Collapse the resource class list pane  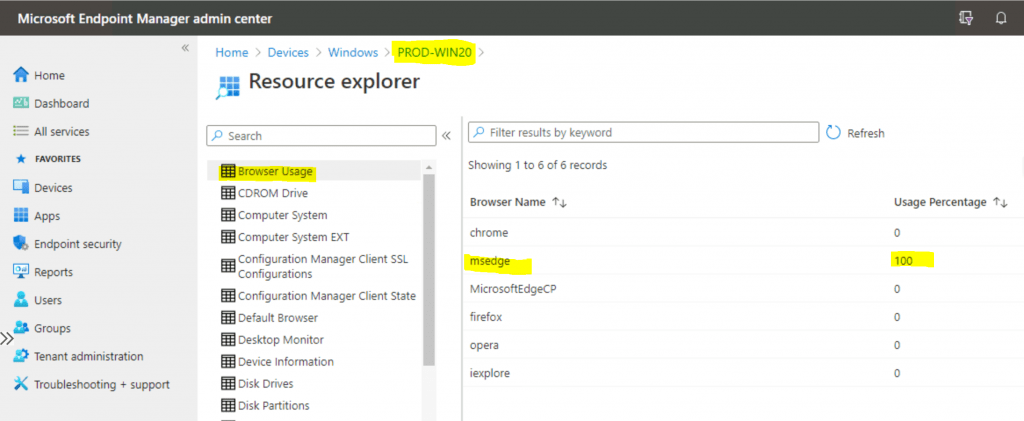[446, 136]
